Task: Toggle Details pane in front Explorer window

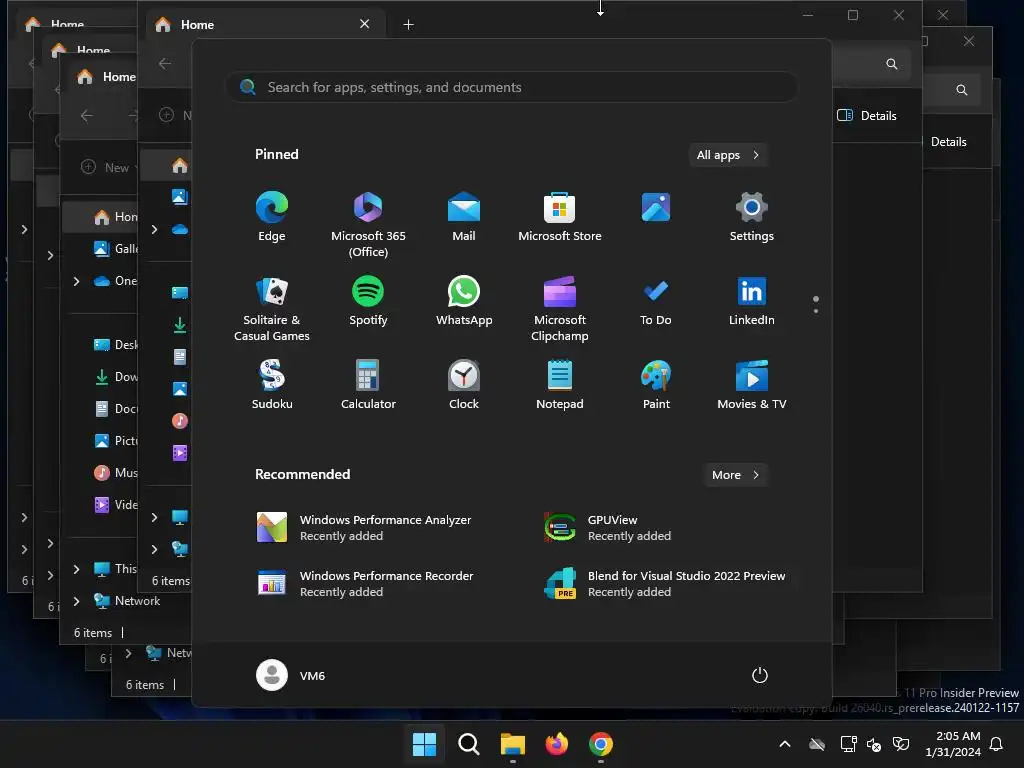Action: click(x=867, y=116)
